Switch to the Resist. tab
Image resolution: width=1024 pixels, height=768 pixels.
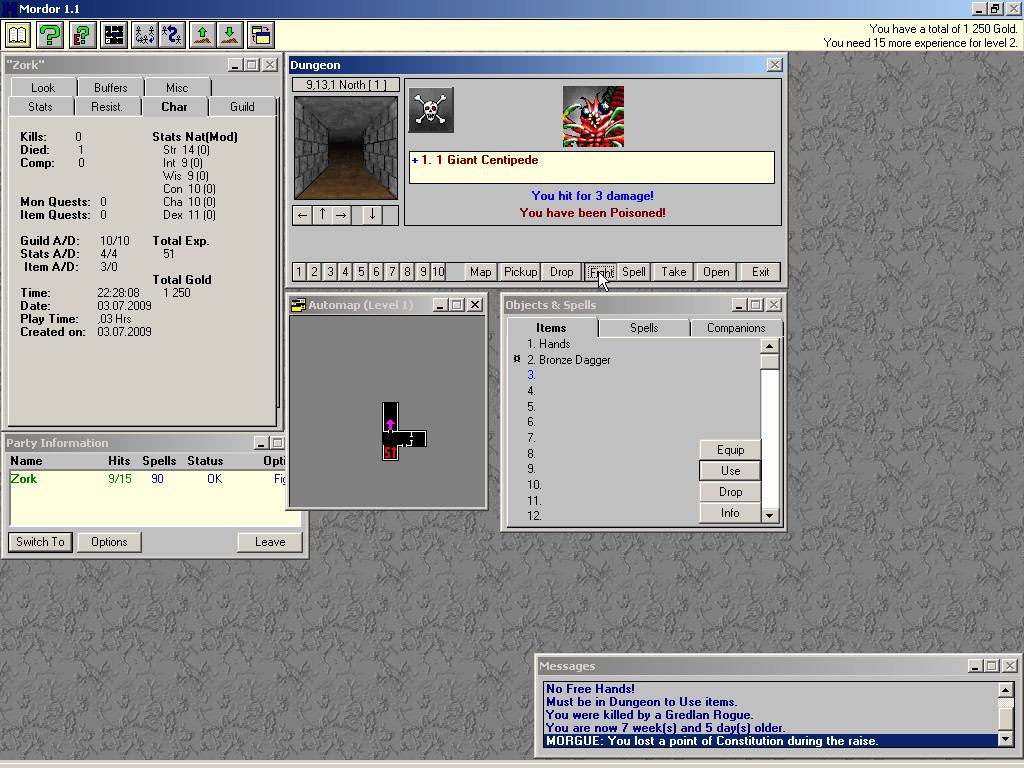107,107
